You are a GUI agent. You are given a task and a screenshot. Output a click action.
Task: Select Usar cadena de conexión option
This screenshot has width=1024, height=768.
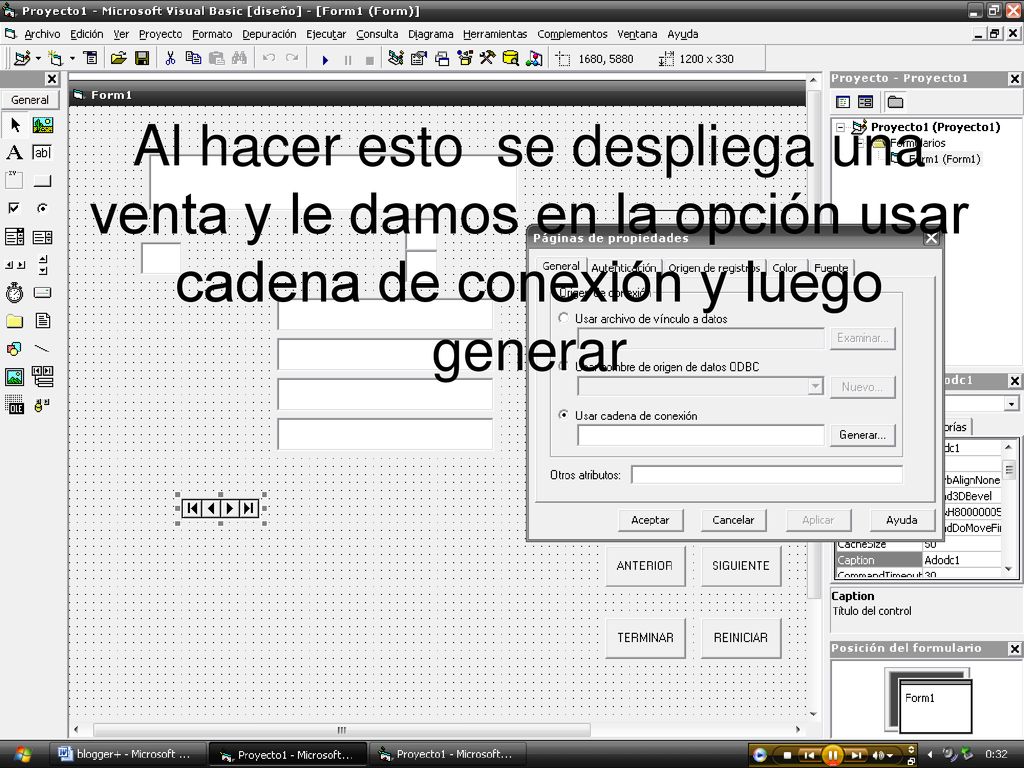pos(564,415)
